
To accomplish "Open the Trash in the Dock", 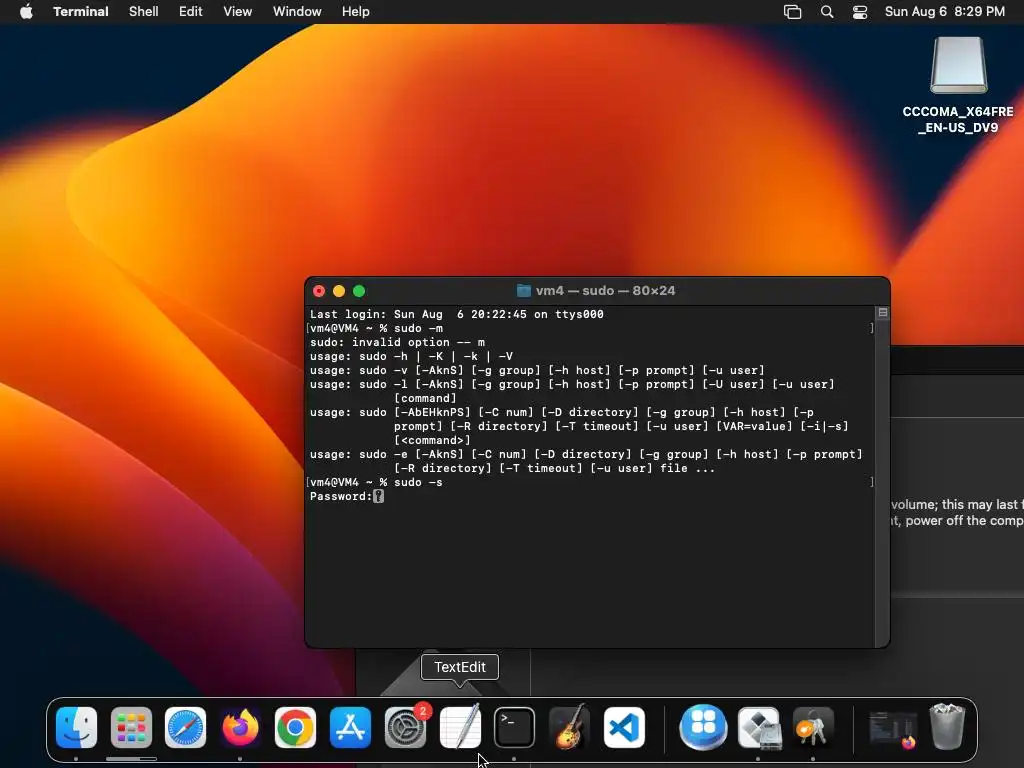I will [947, 726].
